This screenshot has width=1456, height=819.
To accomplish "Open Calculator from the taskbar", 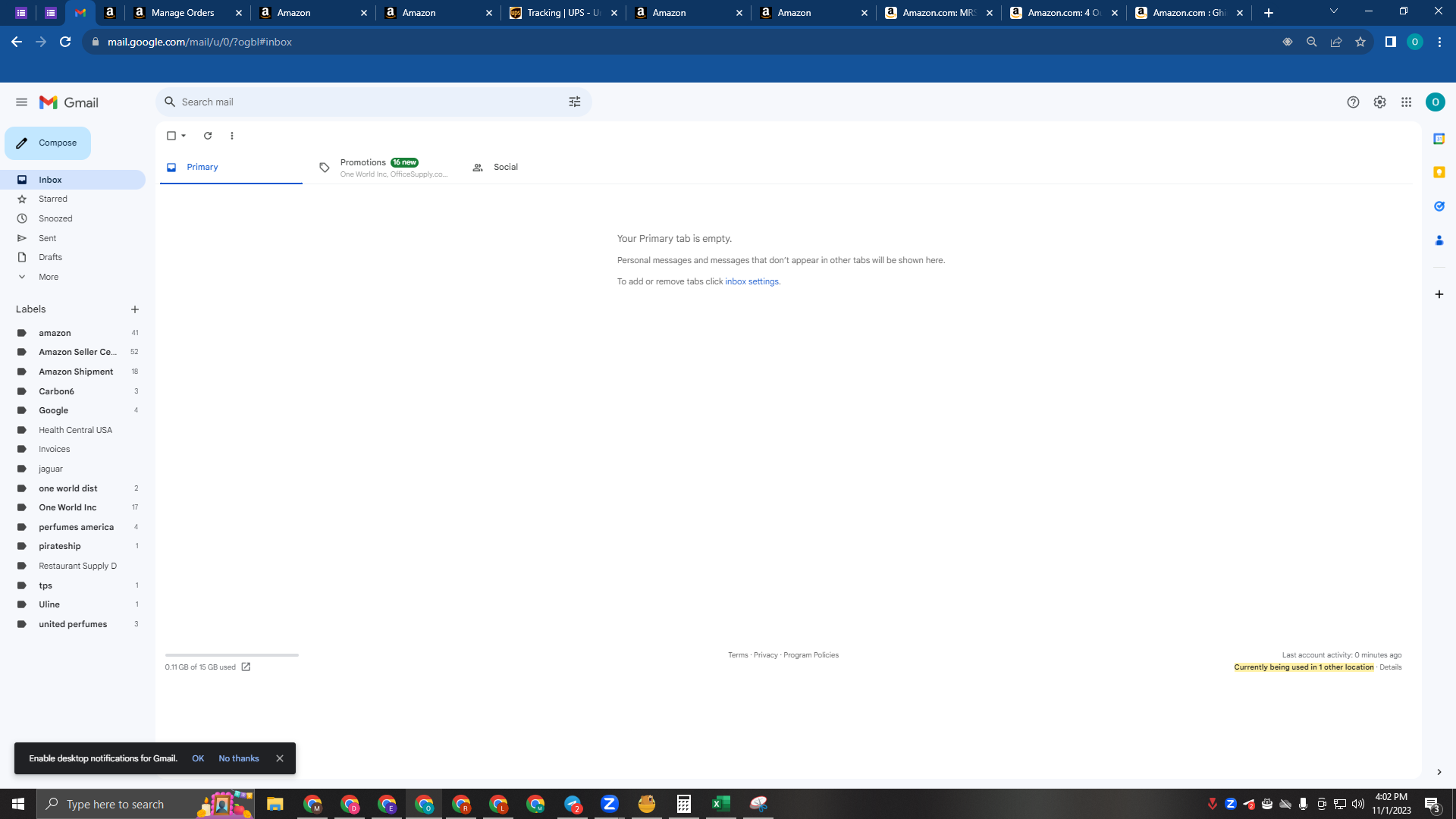I will pos(683,804).
